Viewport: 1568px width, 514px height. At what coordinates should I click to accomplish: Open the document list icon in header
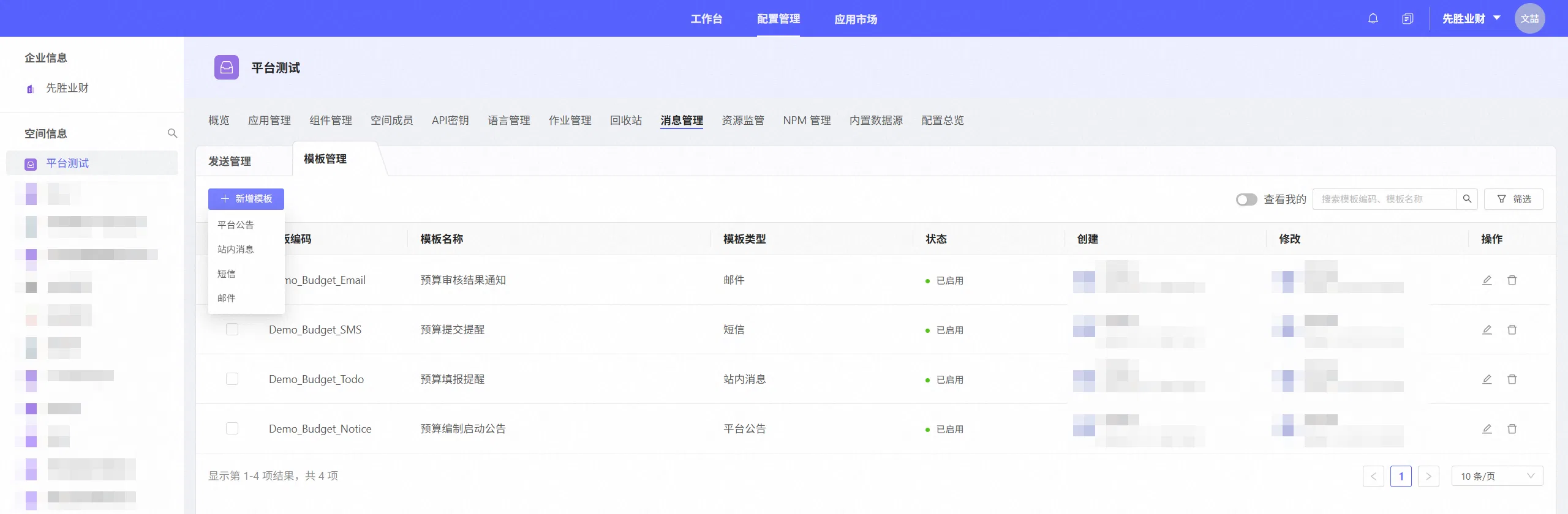click(1408, 18)
